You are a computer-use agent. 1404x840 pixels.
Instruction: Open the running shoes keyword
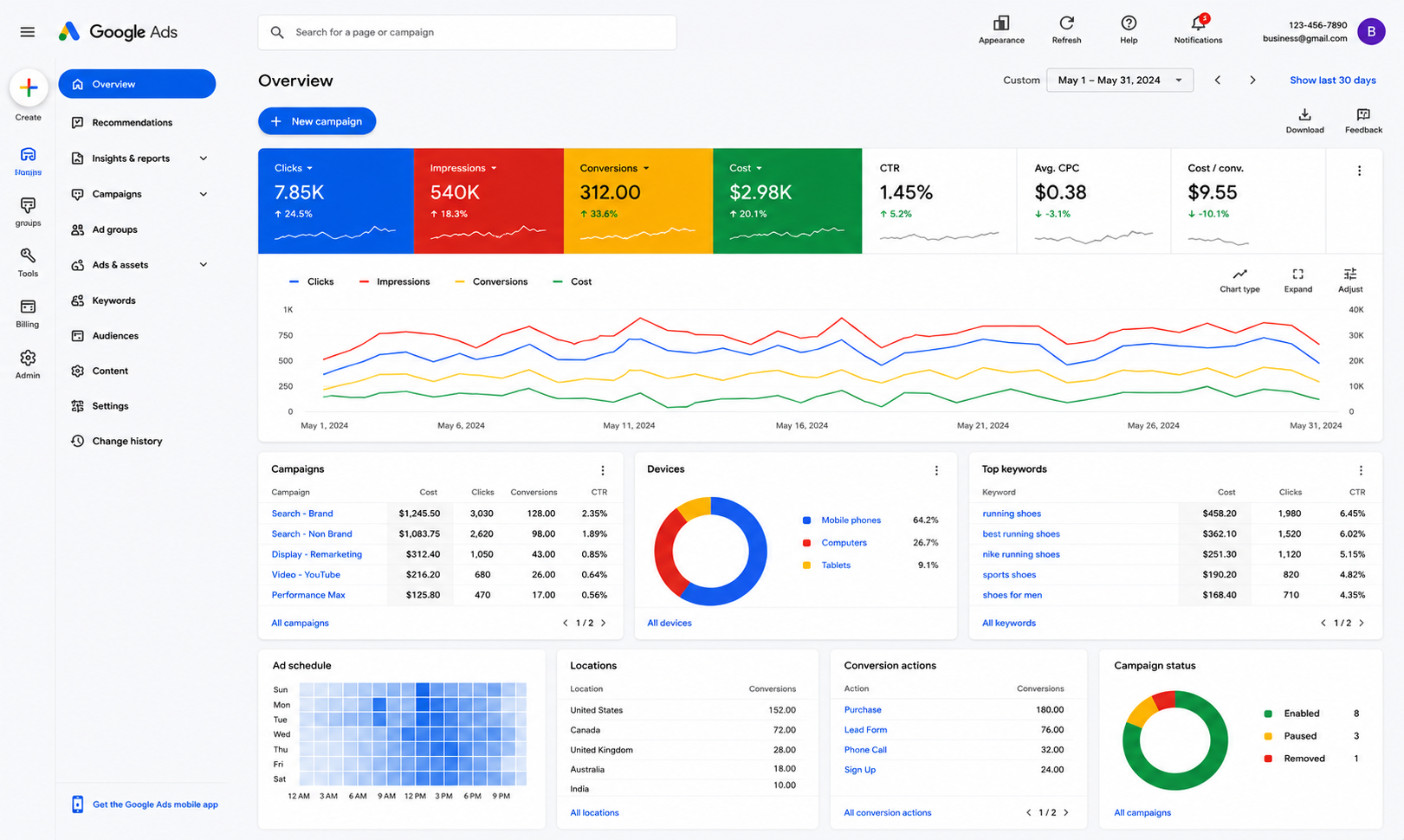(x=1012, y=514)
